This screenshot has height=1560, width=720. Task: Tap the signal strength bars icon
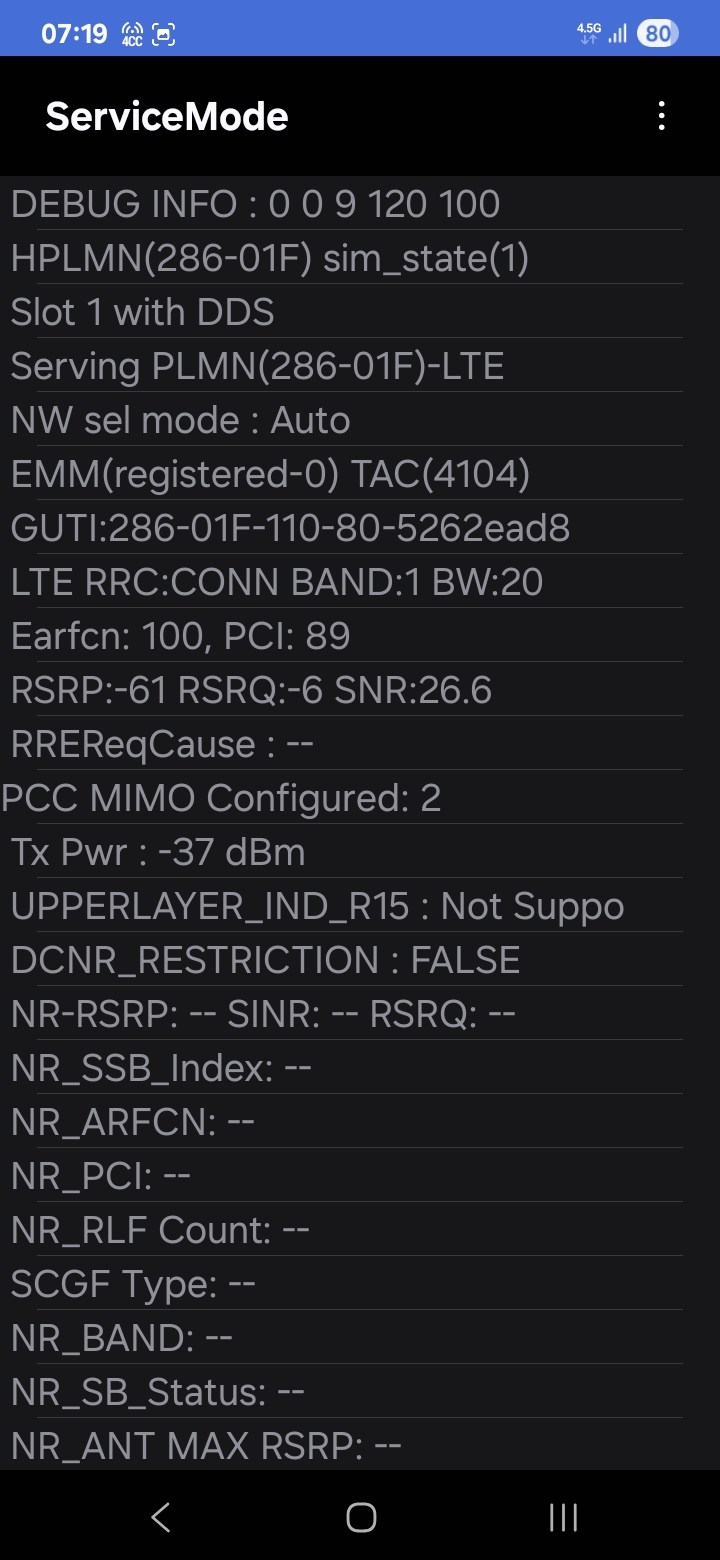(x=618, y=33)
